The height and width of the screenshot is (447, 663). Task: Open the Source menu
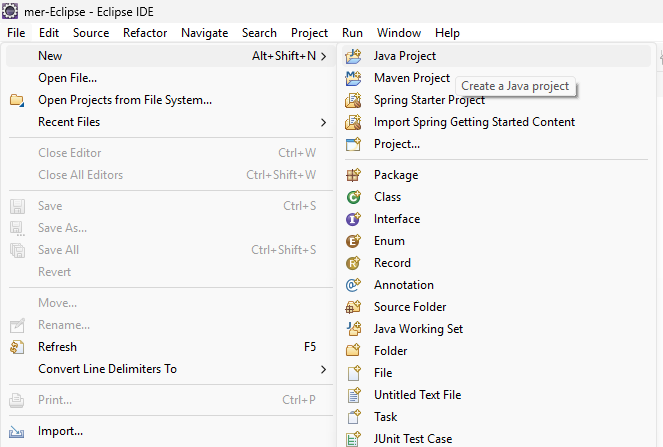click(91, 33)
